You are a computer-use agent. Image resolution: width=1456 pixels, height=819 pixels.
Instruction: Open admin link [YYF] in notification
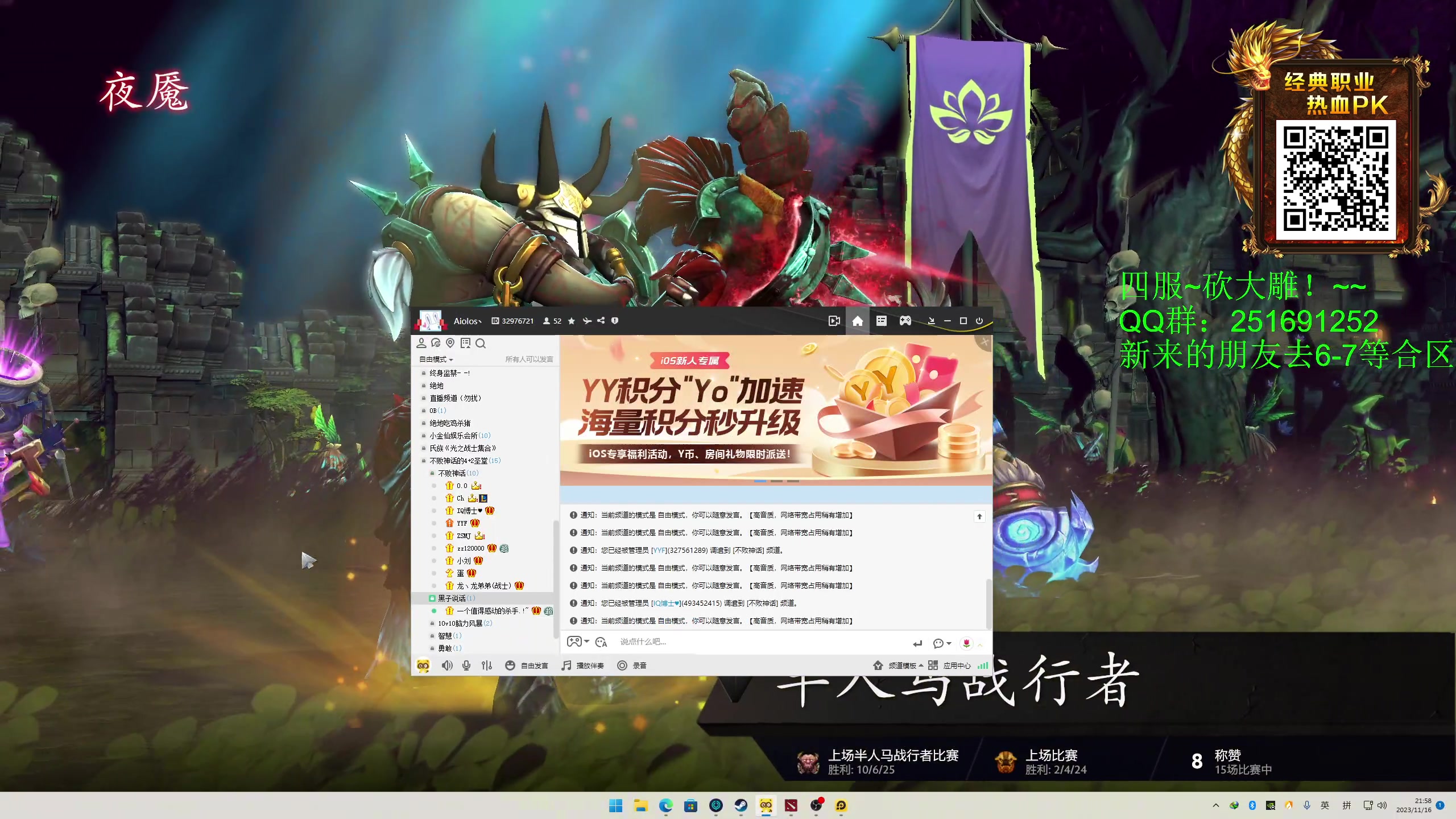[659, 551]
